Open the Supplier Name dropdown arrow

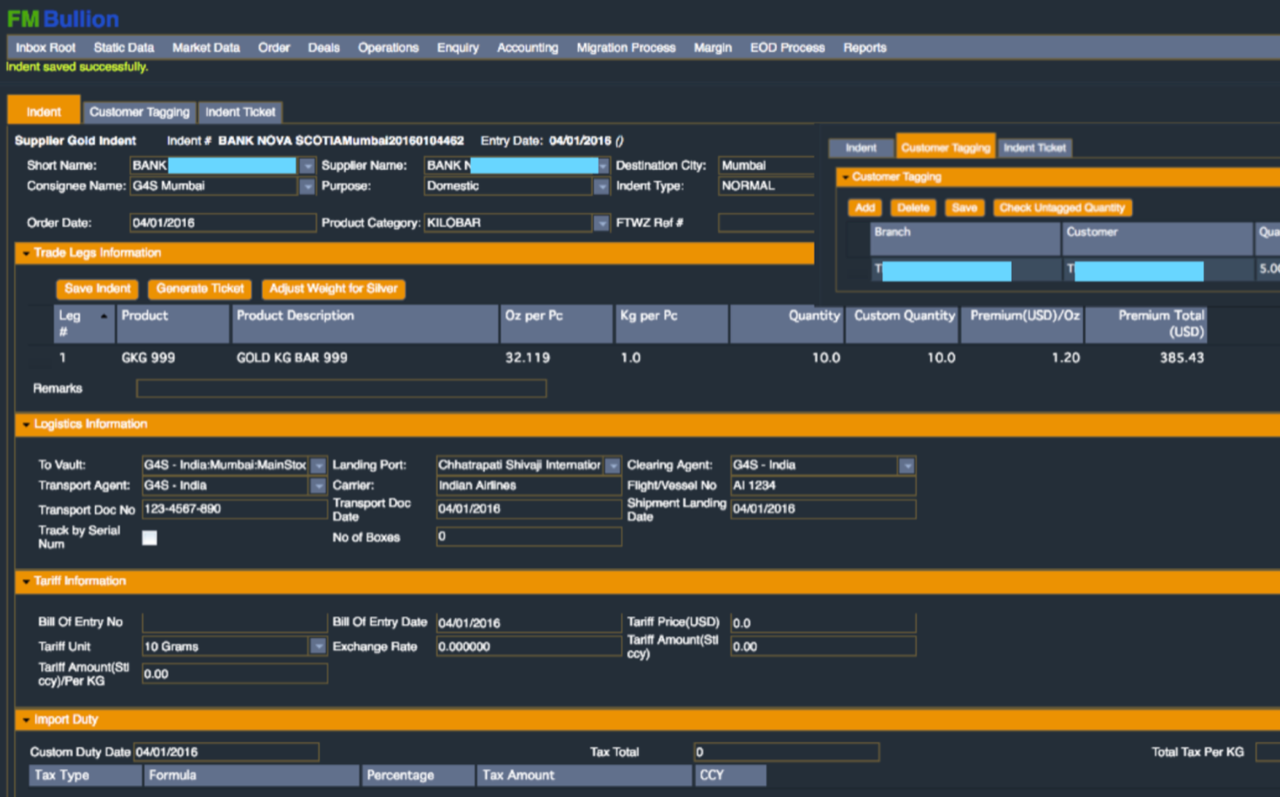coord(602,166)
